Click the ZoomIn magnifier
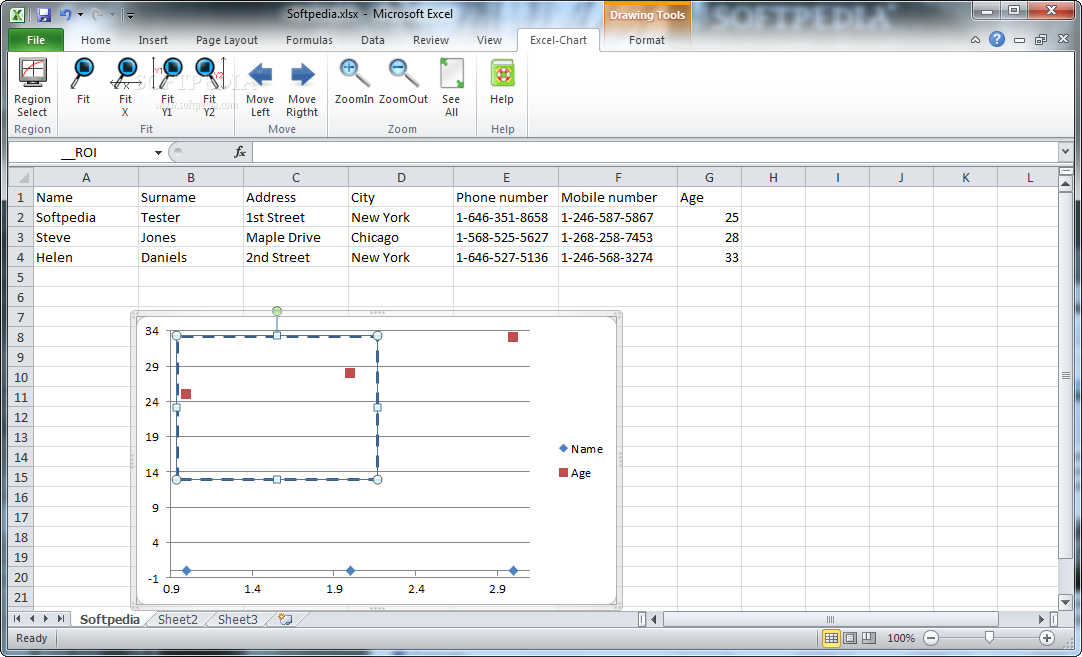Screen dimensions: 1082x657 tap(354, 81)
